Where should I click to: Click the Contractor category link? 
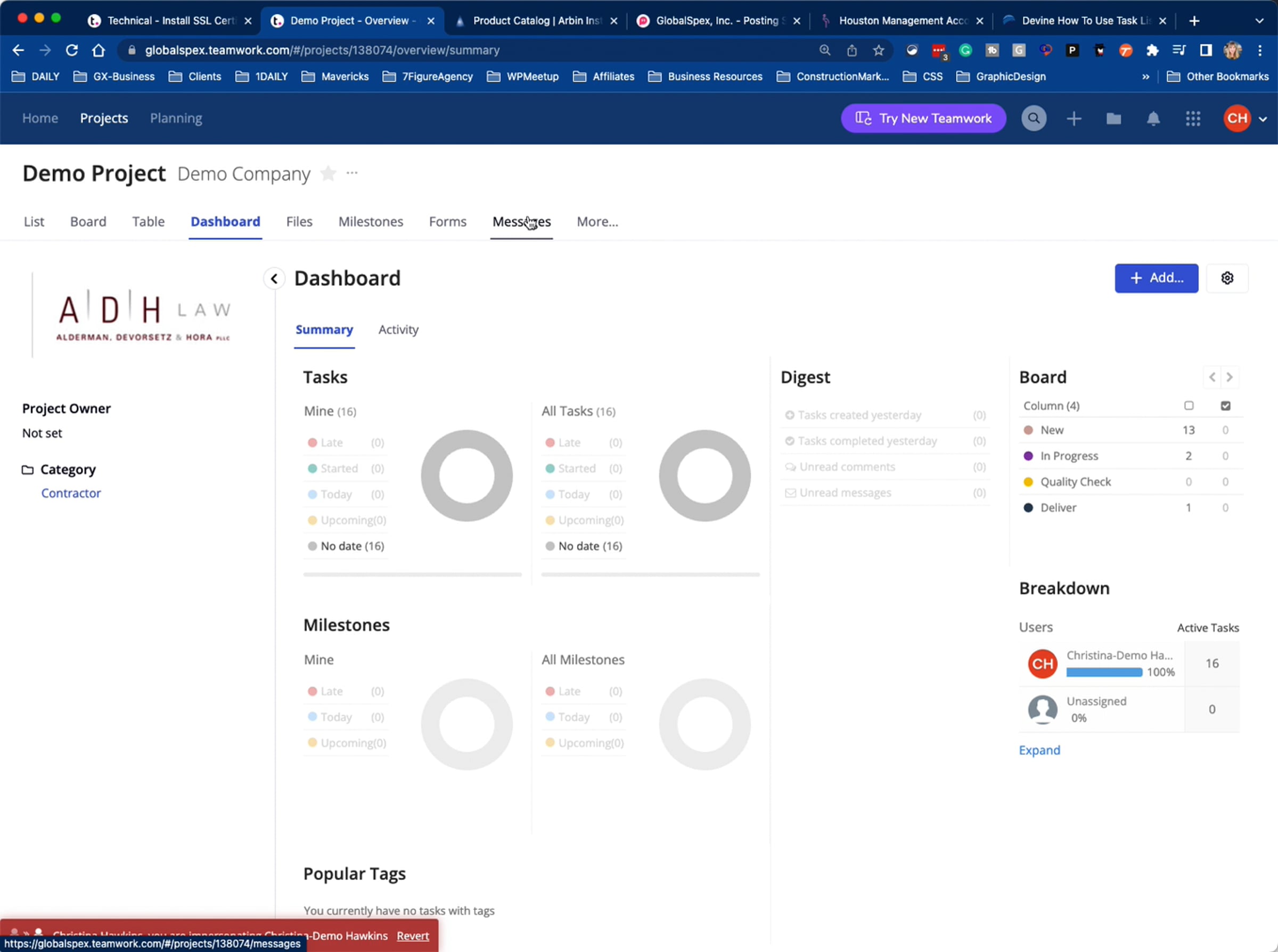(x=71, y=493)
